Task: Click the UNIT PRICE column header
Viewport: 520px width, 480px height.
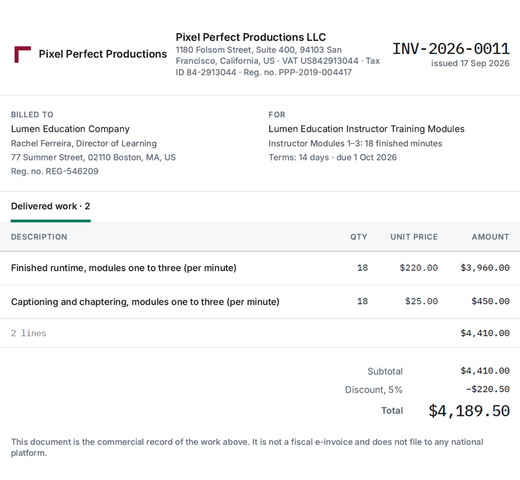Action: tap(414, 237)
